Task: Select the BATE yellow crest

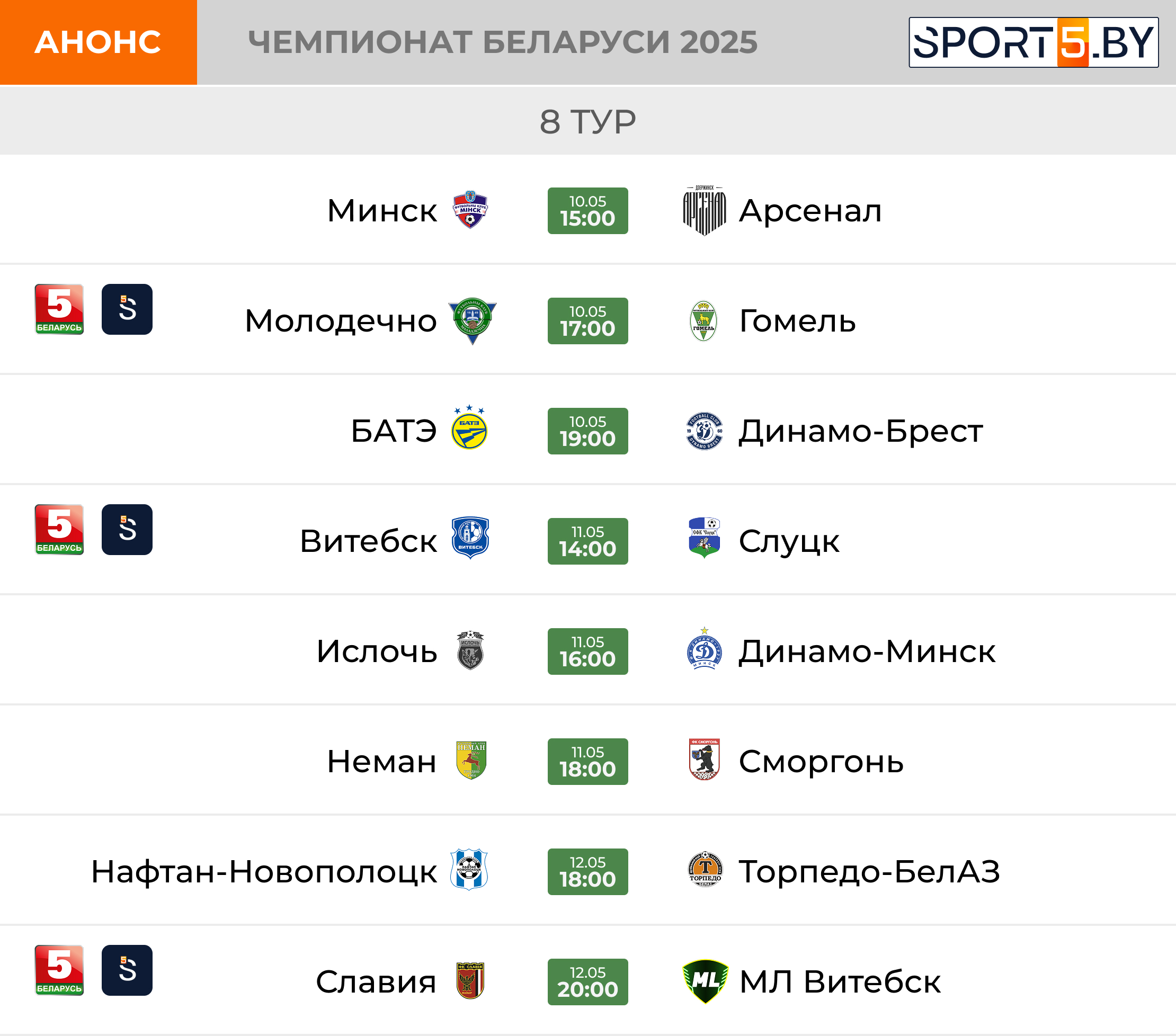Action: pyautogui.click(x=469, y=427)
